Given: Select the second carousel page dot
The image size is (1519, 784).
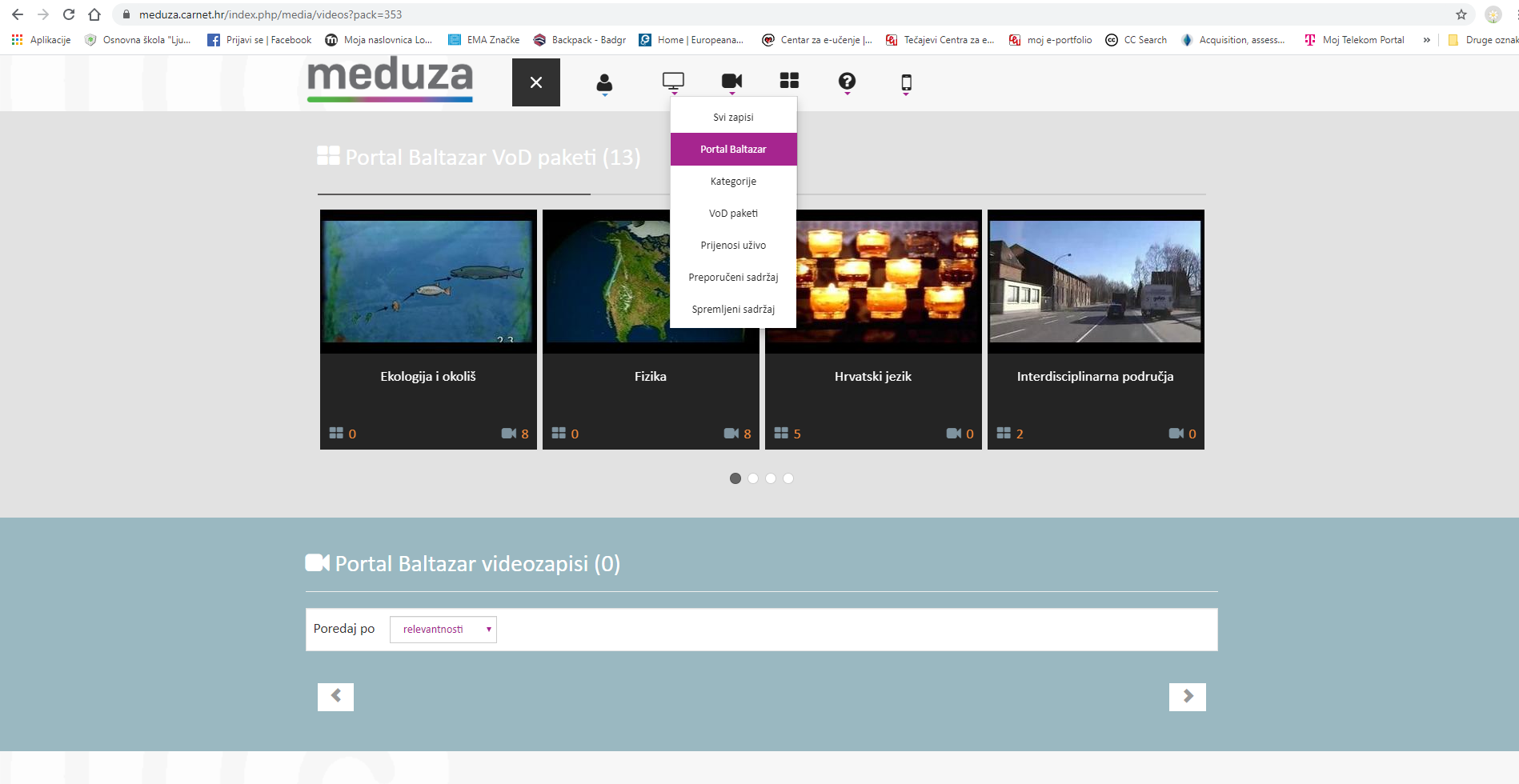Looking at the screenshot, I should coord(753,478).
